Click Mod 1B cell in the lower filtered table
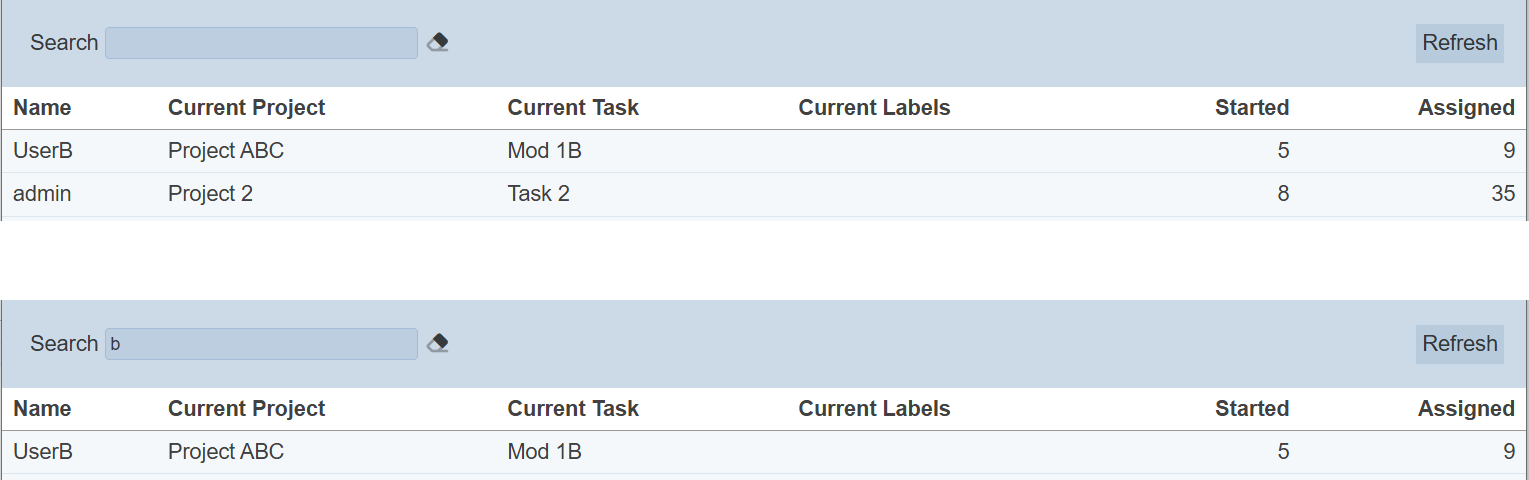Image resolution: width=1529 pixels, height=480 pixels. click(544, 452)
